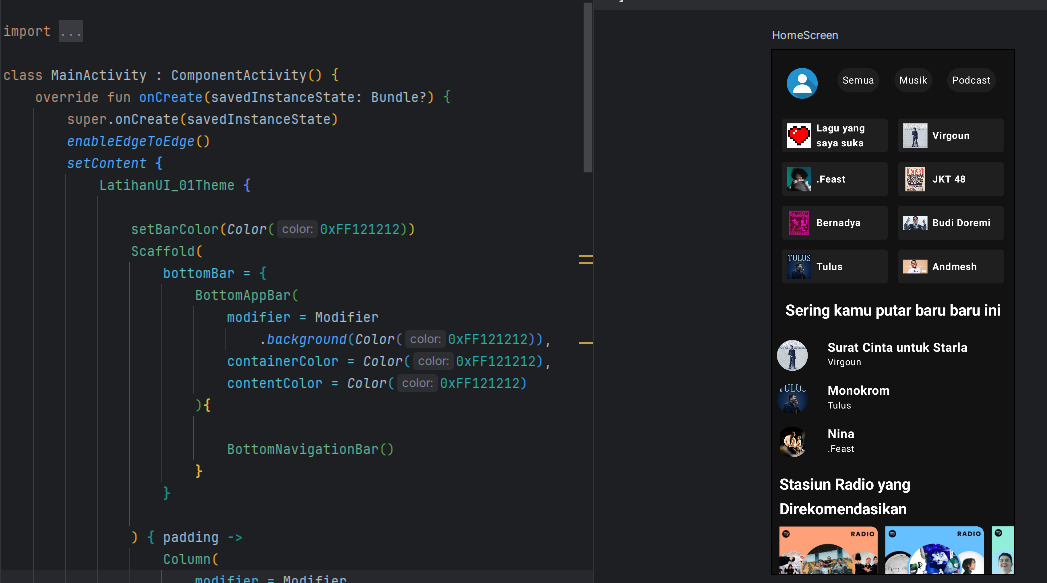The image size is (1047, 583).
Task: Click the pixel heart liked-songs icon
Action: 798,136
